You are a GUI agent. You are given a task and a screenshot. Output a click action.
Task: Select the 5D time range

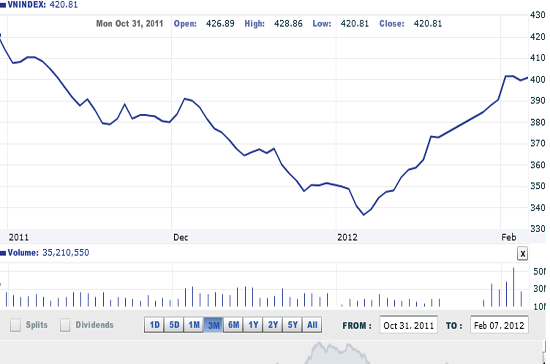[174, 325]
